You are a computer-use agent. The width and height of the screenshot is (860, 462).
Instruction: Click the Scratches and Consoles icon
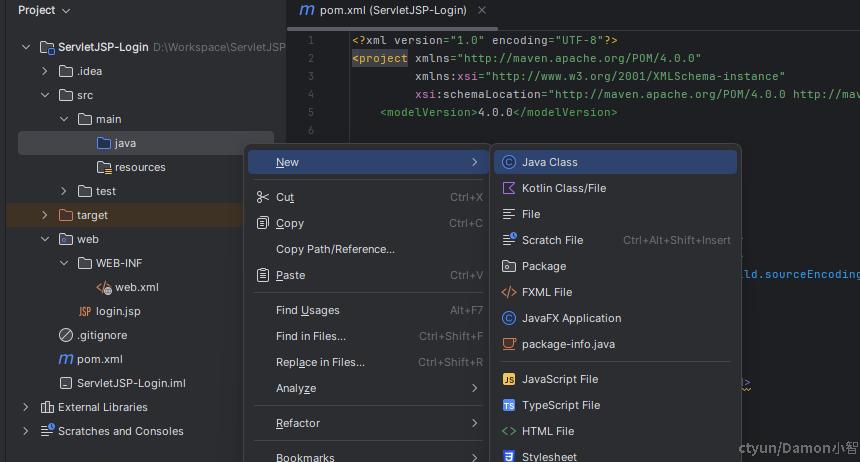[47, 430]
